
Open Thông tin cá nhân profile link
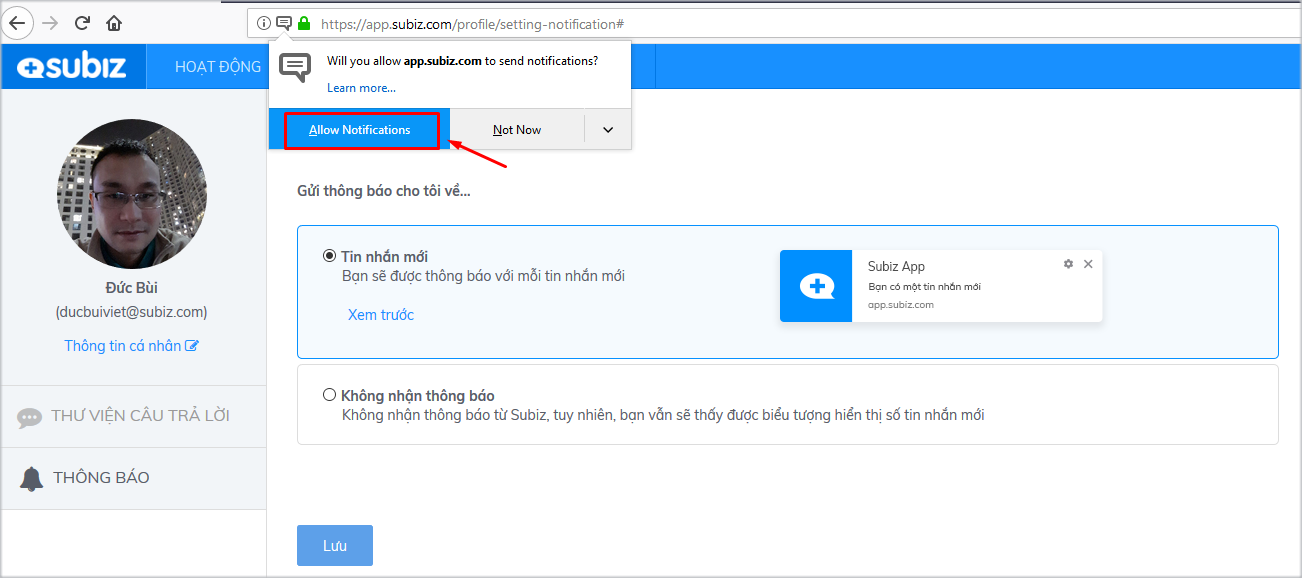131,347
